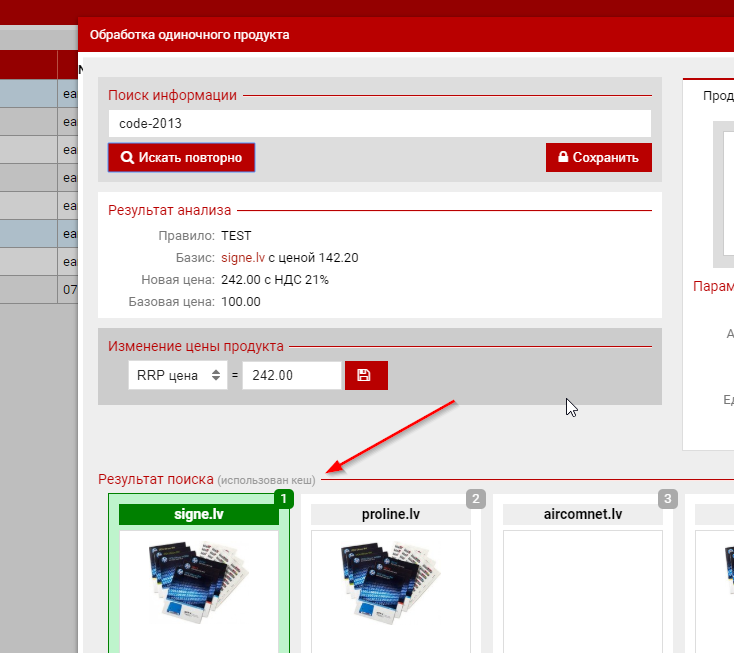
Task: Click the 'Изменение цены продукта' section heading
Action: (x=195, y=346)
